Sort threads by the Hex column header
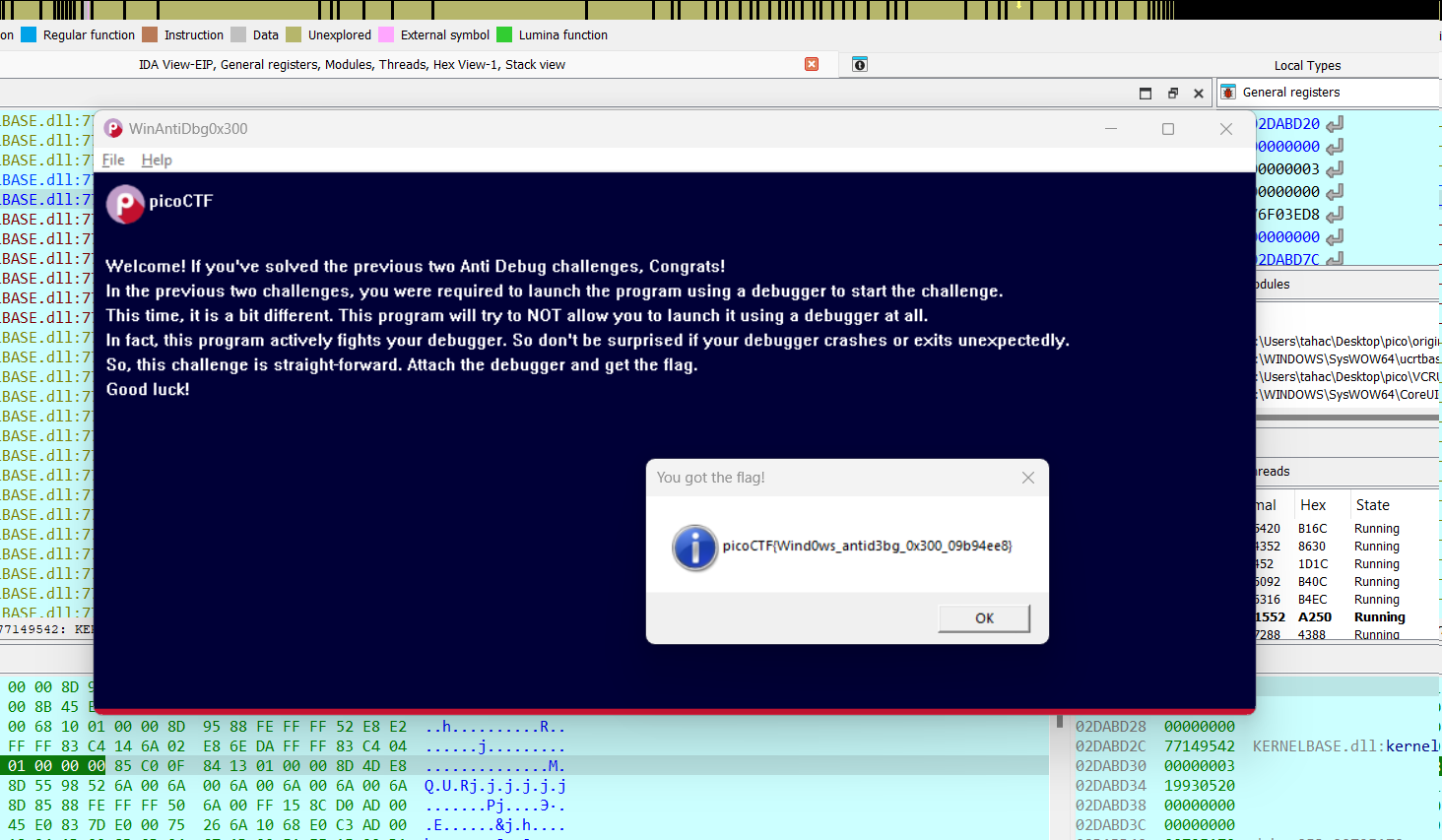This screenshot has width=1442, height=840. 1313,505
